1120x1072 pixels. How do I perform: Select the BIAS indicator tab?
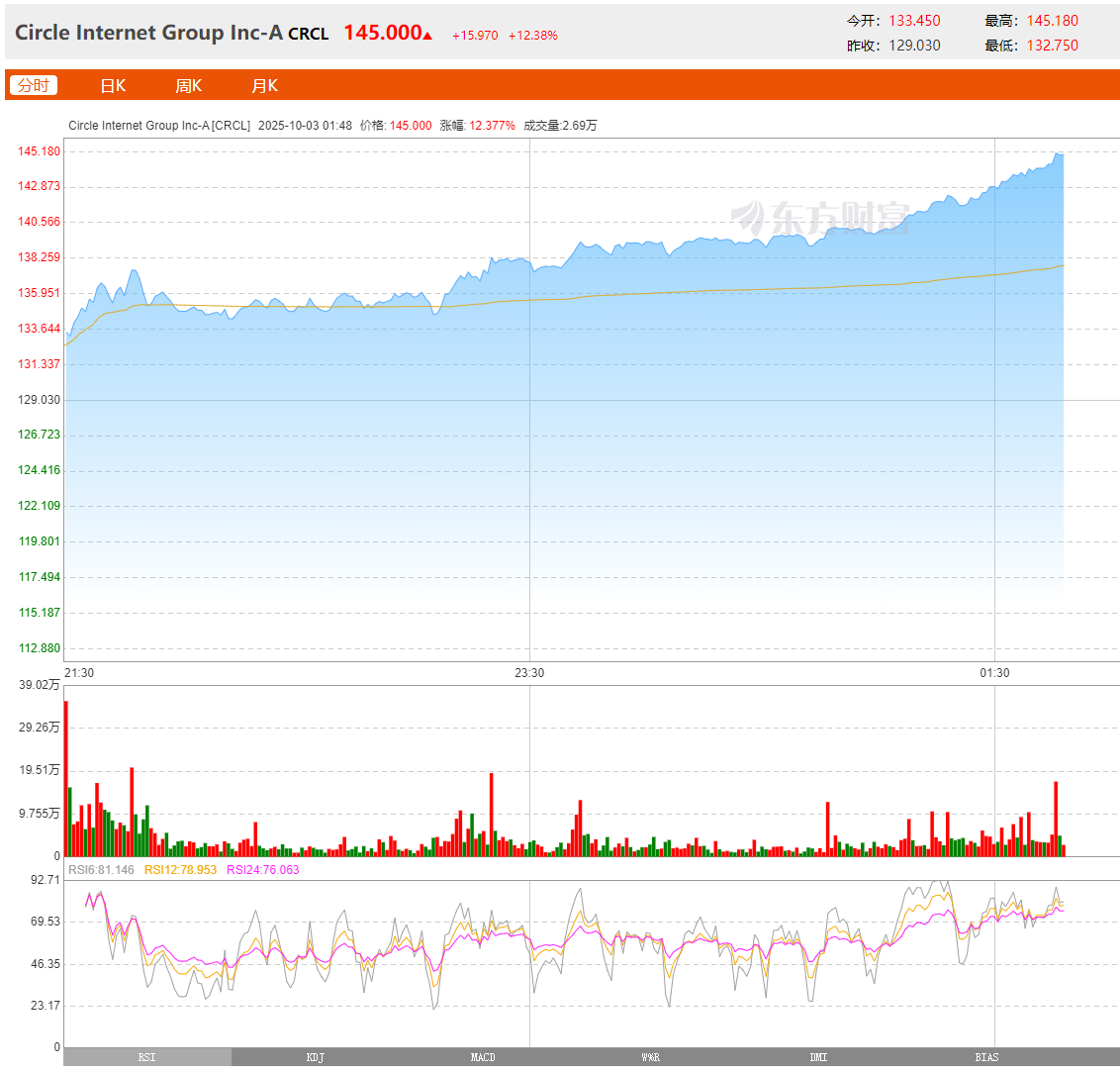[986, 1057]
